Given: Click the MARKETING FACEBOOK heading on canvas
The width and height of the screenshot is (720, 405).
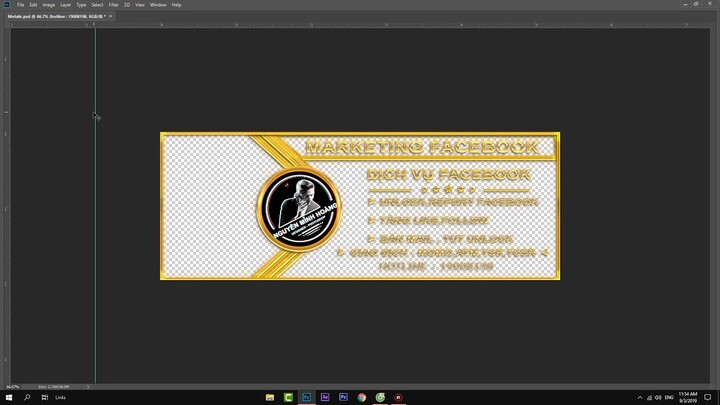Looking at the screenshot, I should pyautogui.click(x=421, y=147).
